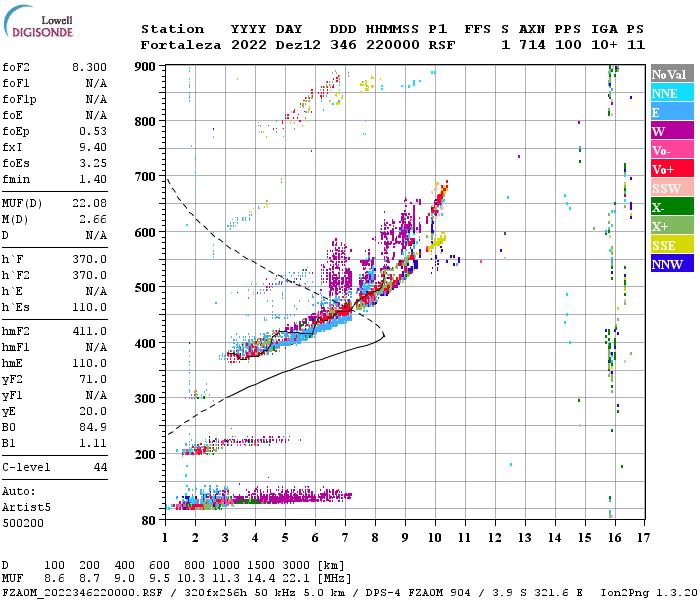Image resolution: width=700 pixels, height=600 pixels.
Task: Click the fxI value 9.40
Action: tap(93, 147)
